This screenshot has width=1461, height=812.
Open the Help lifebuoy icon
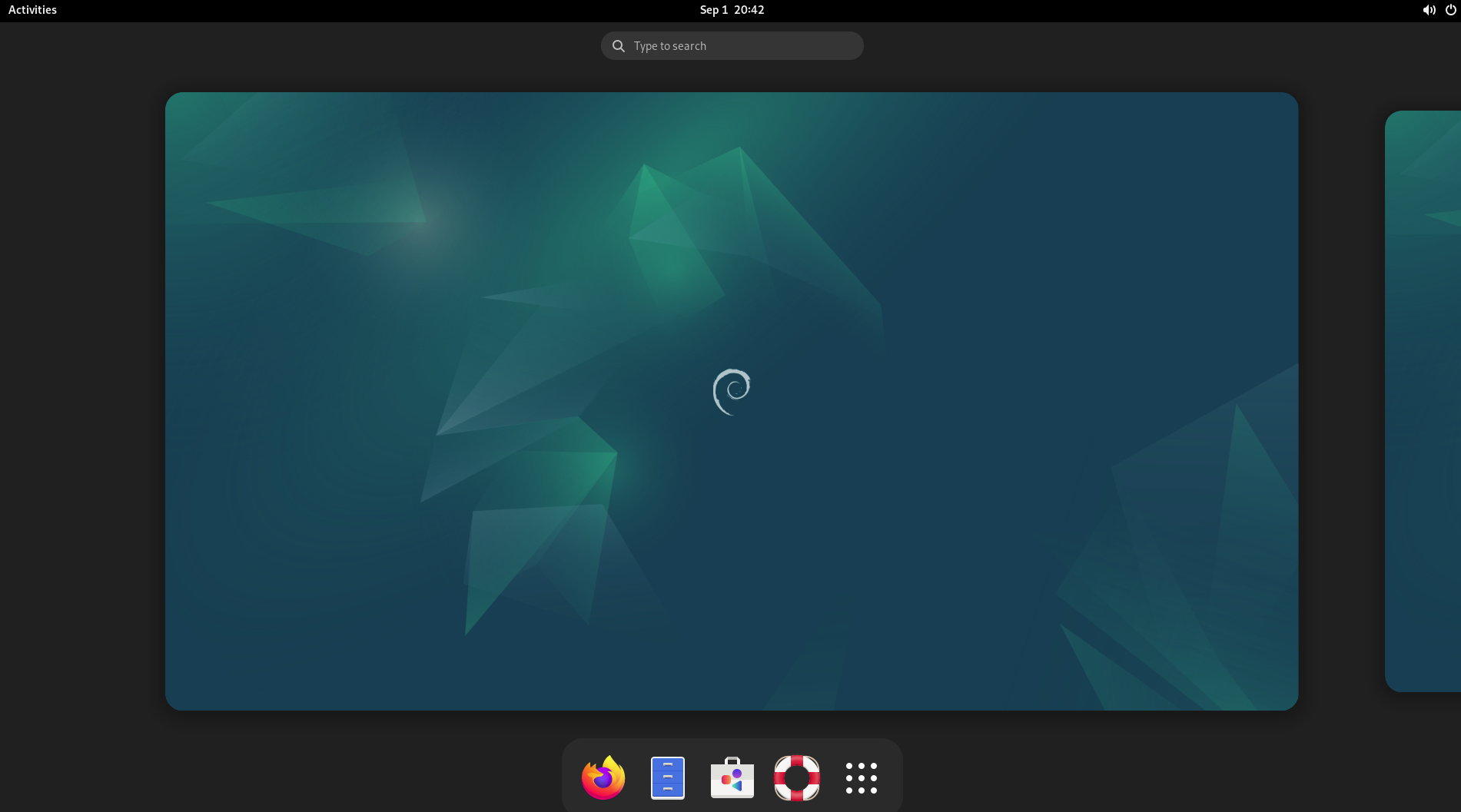click(x=797, y=777)
